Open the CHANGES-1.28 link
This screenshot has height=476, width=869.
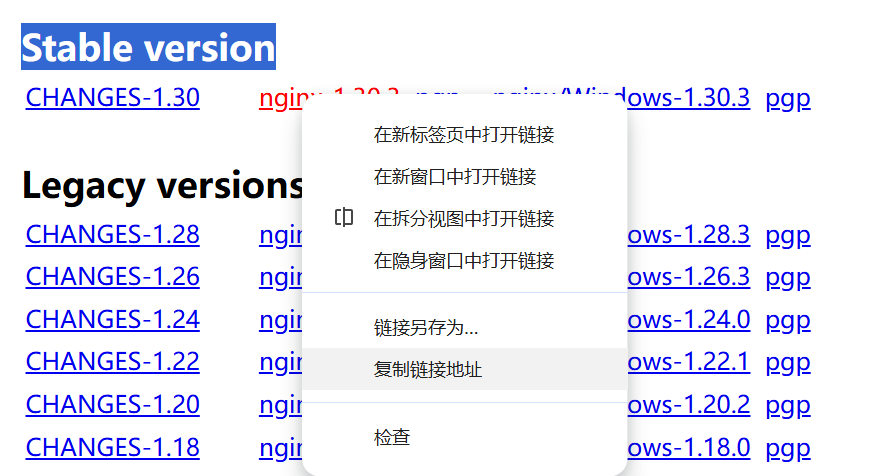(113, 235)
